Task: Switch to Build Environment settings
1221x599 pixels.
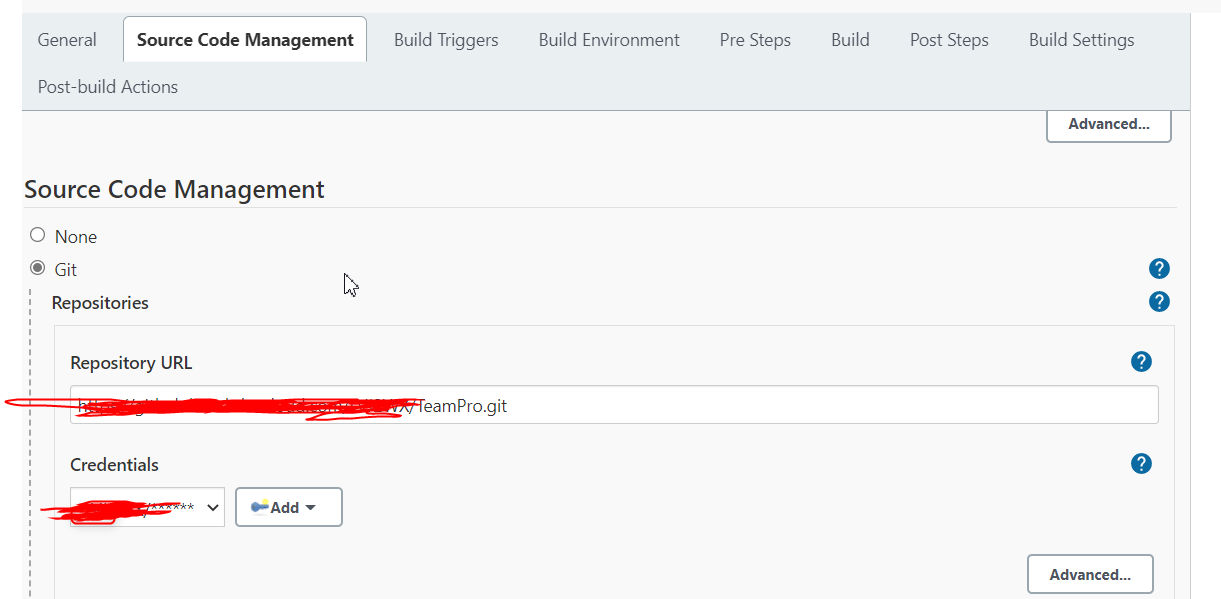Action: coord(609,39)
